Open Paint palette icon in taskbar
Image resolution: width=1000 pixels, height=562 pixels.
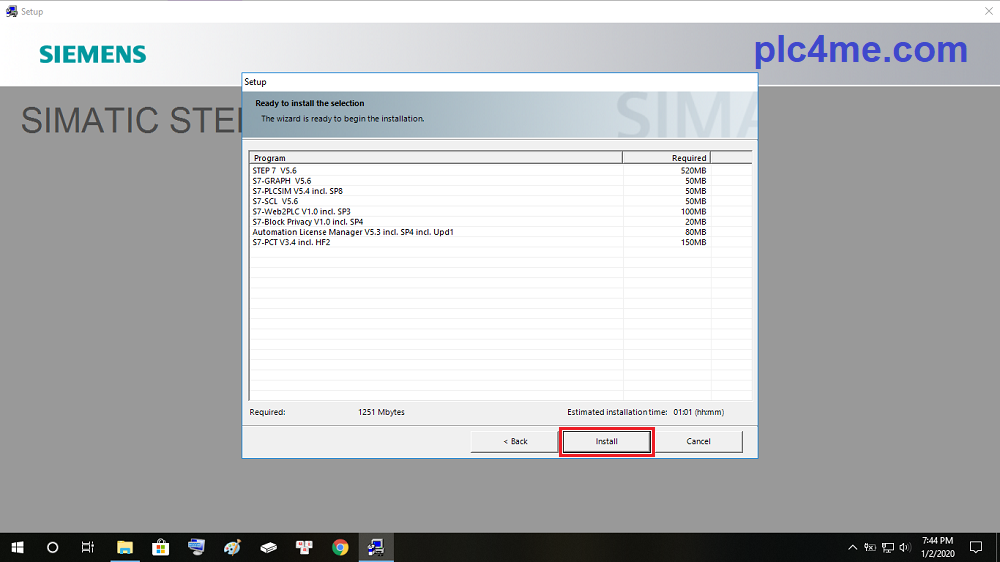point(232,547)
